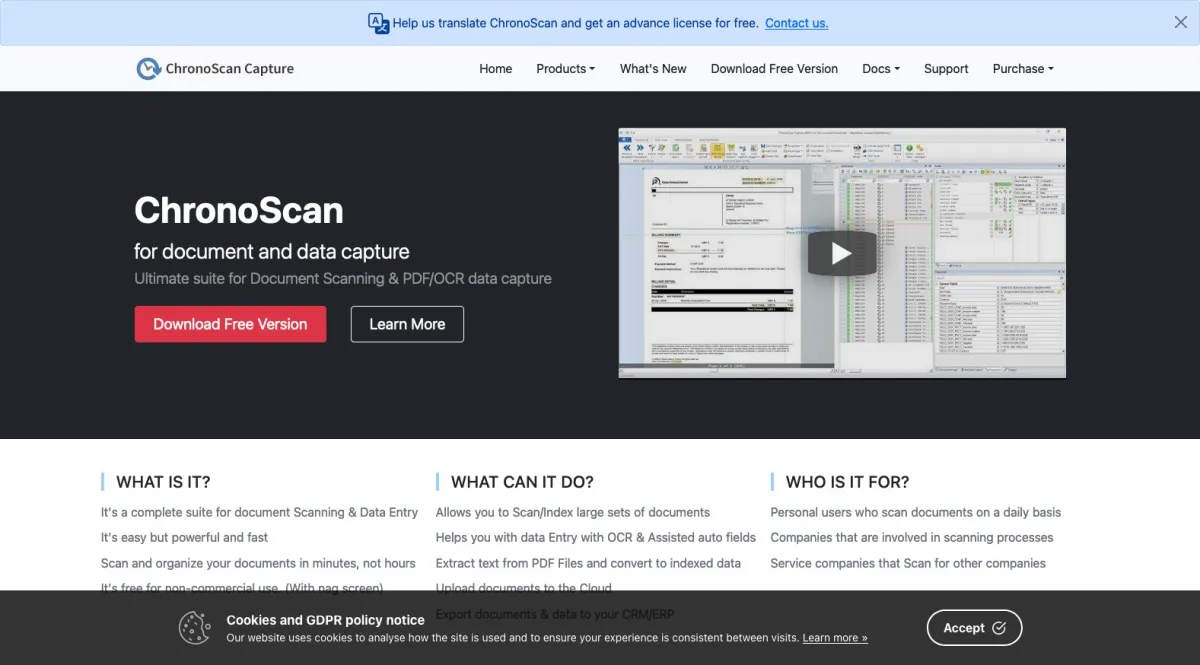Click 'Service companies that Scan for other companies' line

click(x=908, y=563)
